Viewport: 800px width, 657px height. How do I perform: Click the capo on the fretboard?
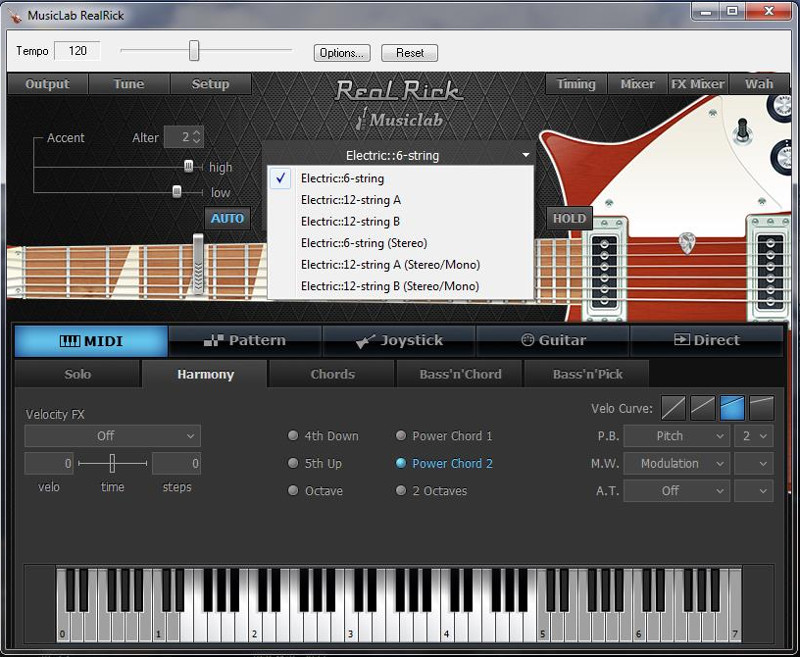click(x=198, y=264)
